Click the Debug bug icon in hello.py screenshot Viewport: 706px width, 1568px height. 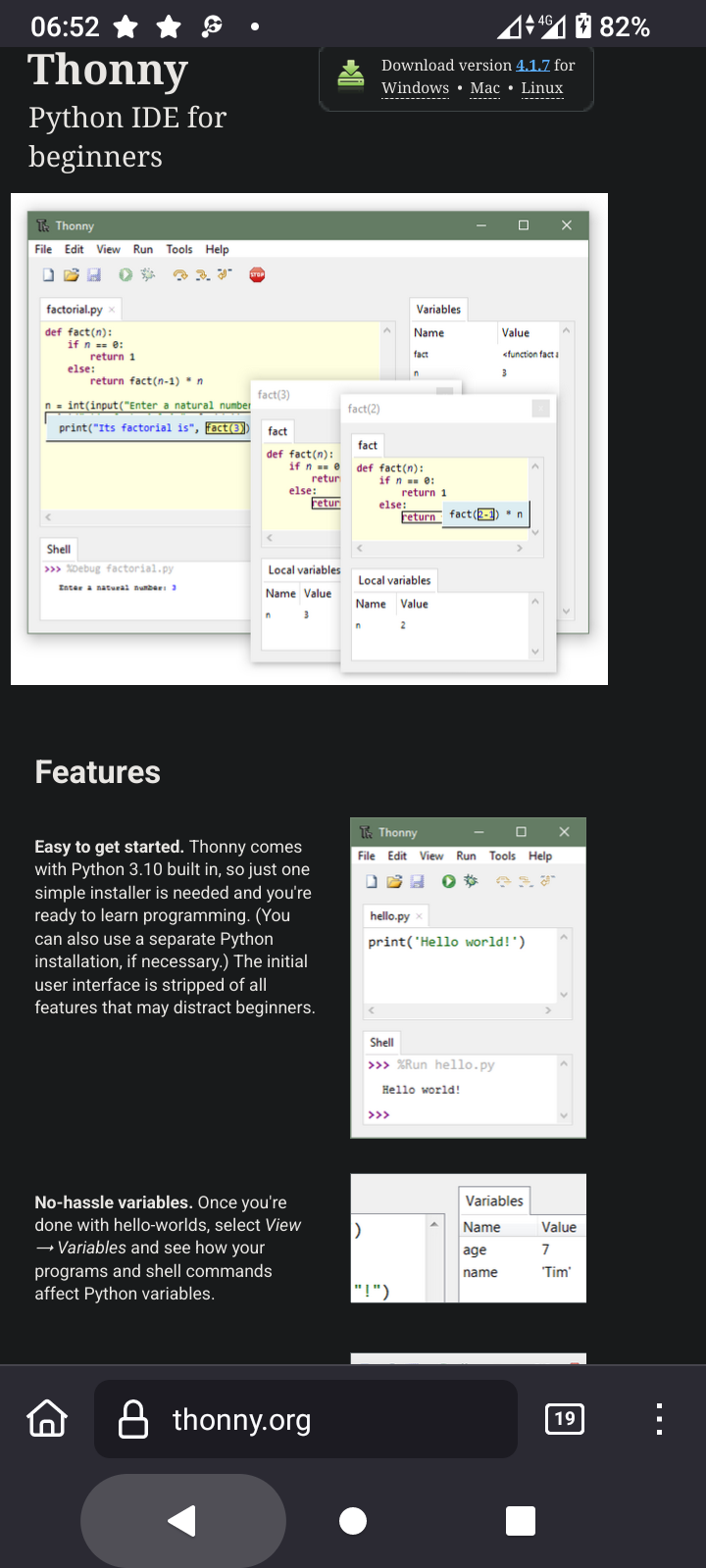tap(471, 882)
